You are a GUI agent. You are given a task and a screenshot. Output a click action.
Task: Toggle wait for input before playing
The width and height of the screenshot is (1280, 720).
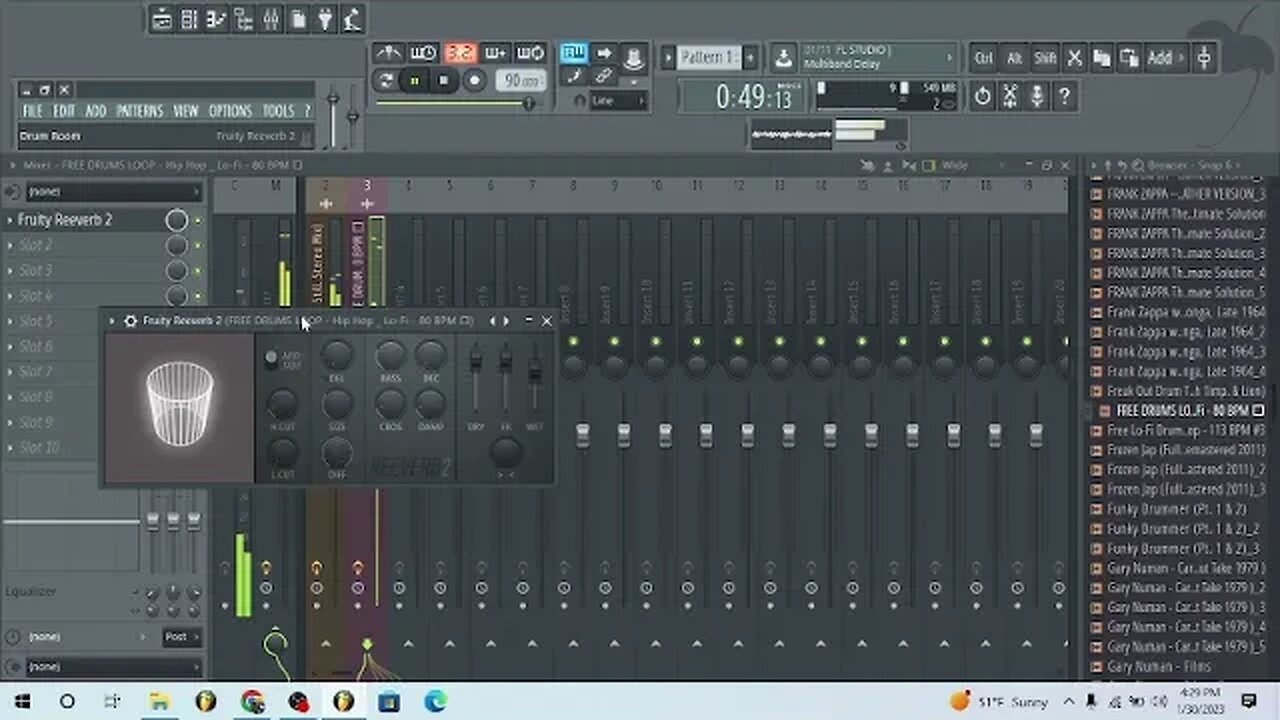tap(424, 53)
